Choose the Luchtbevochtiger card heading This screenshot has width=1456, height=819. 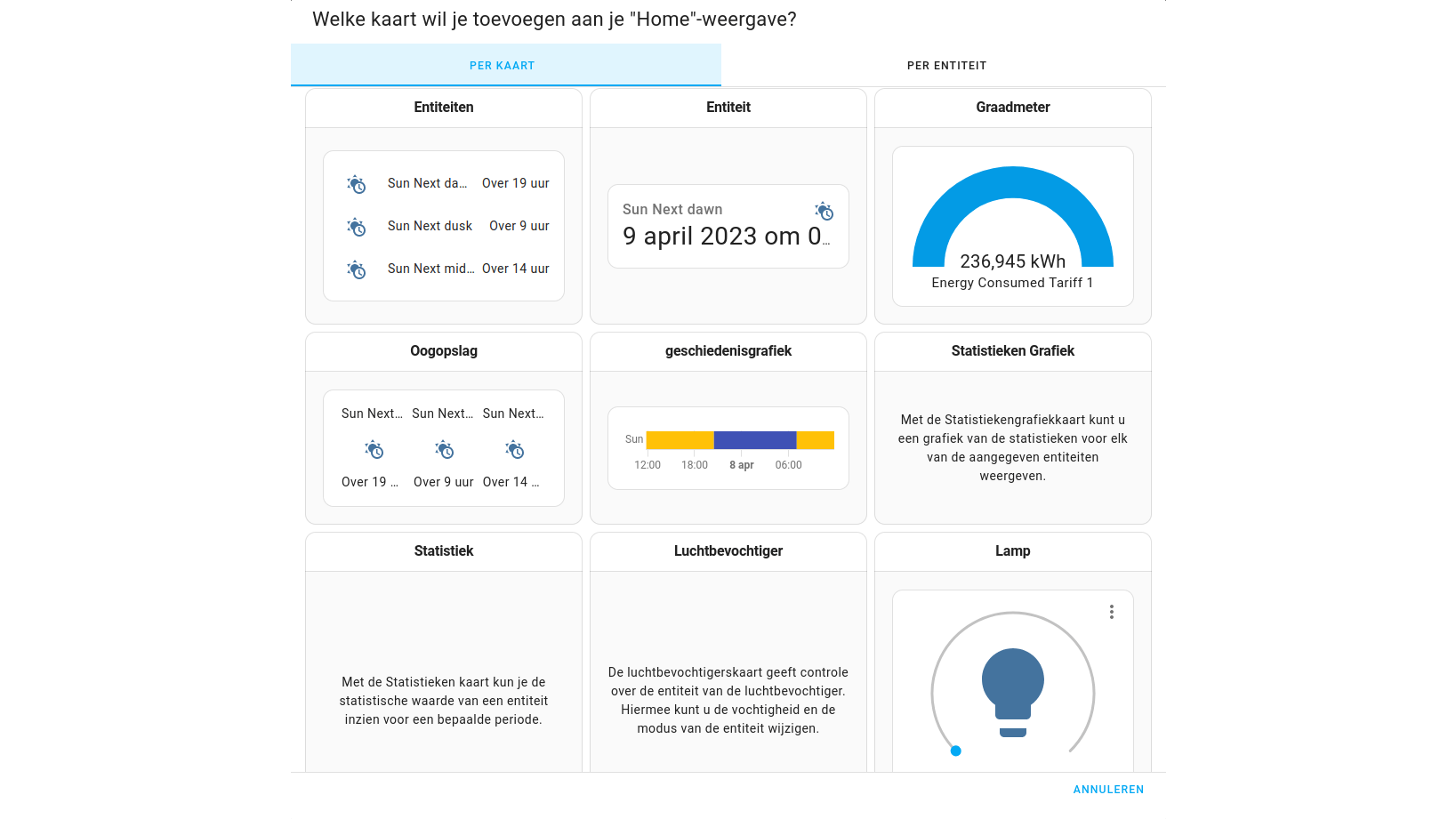728,550
